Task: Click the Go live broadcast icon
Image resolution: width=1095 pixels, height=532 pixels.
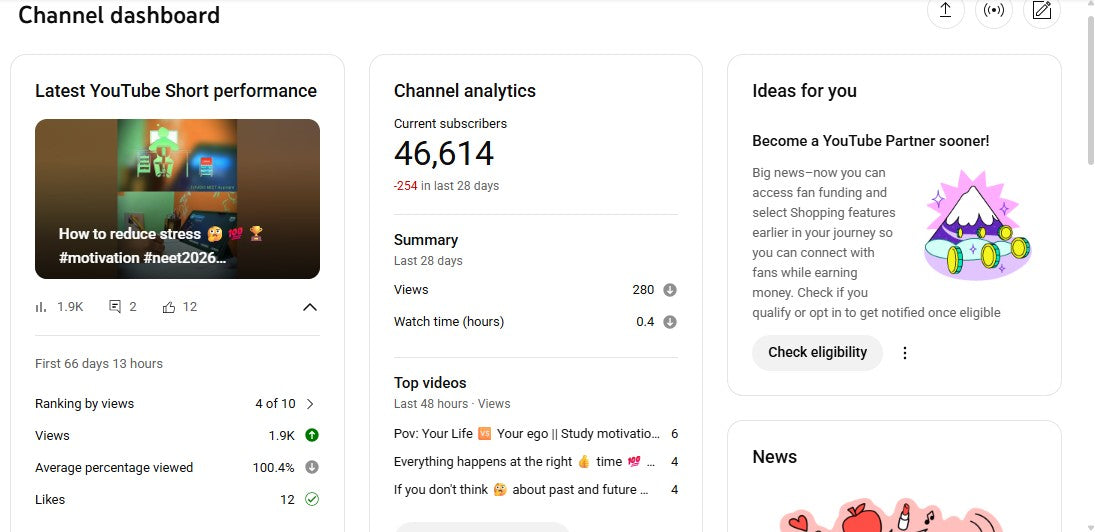Action: [x=993, y=11]
